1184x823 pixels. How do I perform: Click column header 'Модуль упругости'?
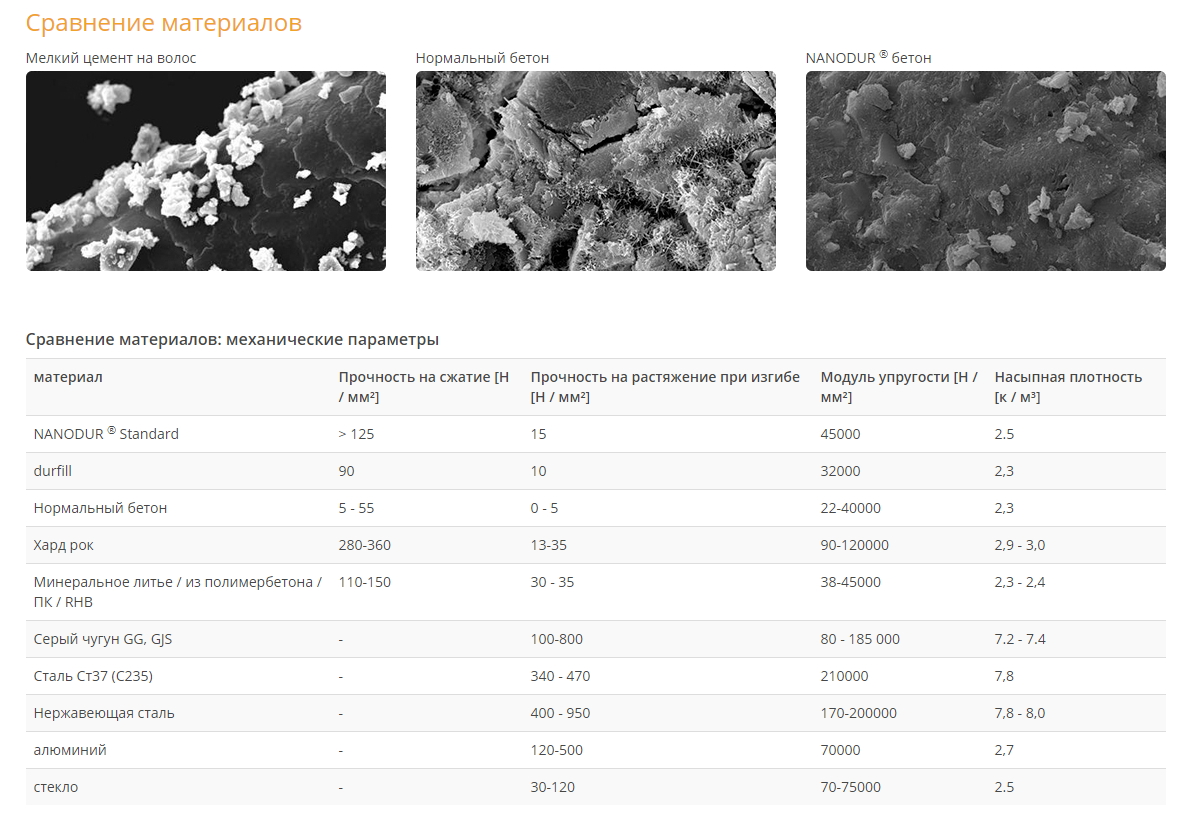899,387
